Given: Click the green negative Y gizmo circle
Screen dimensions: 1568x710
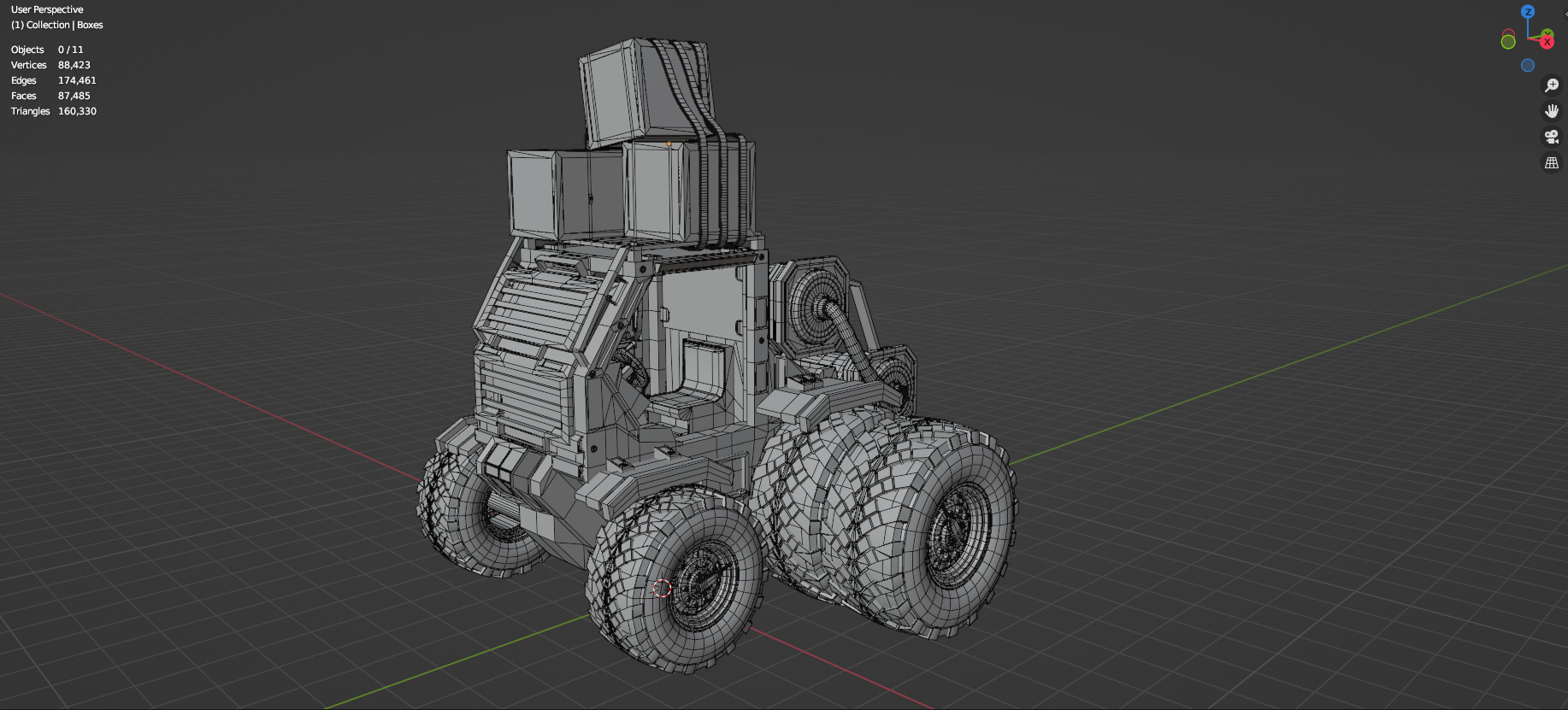Looking at the screenshot, I should 1508,42.
